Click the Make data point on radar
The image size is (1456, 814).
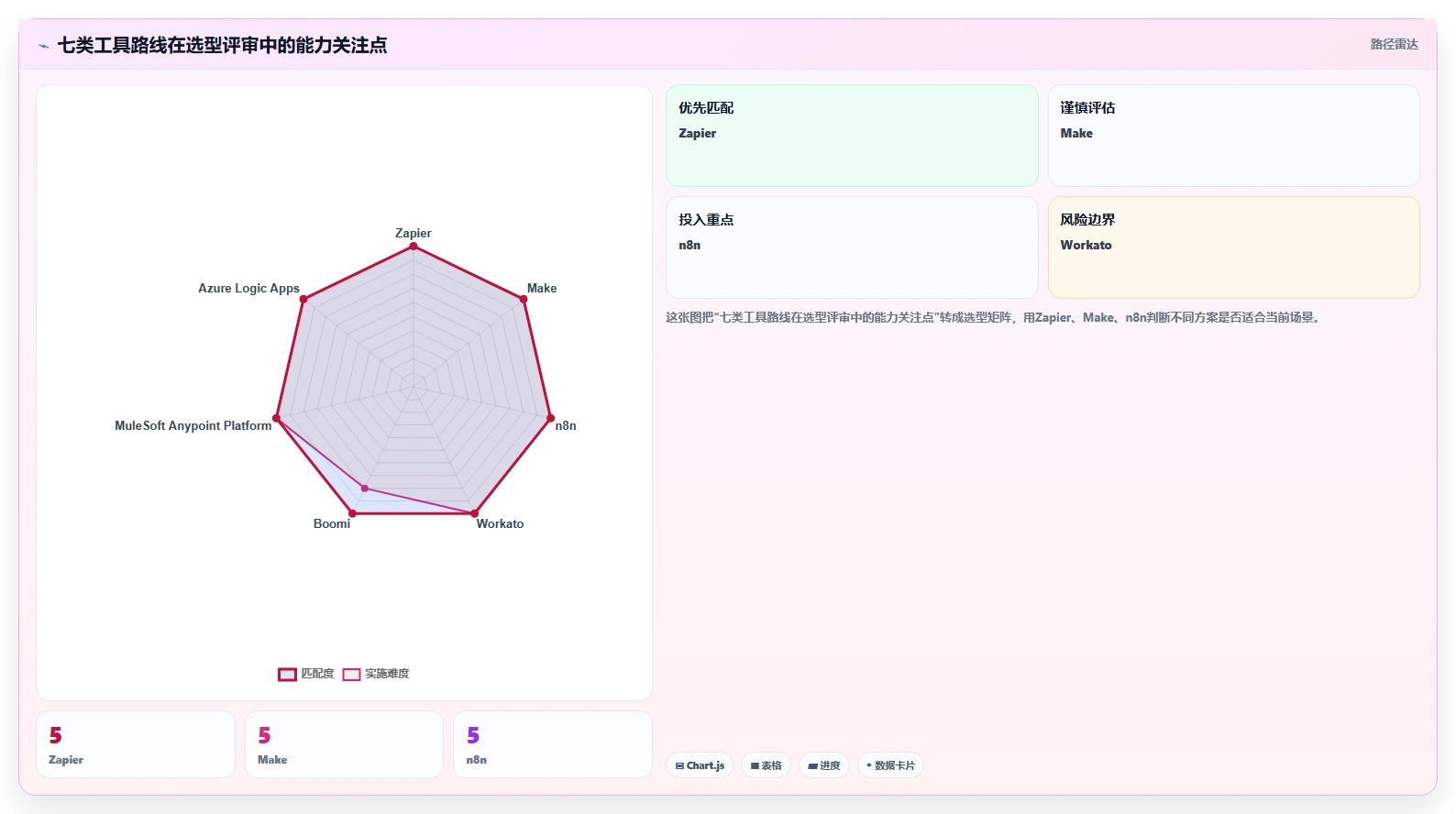(x=524, y=299)
